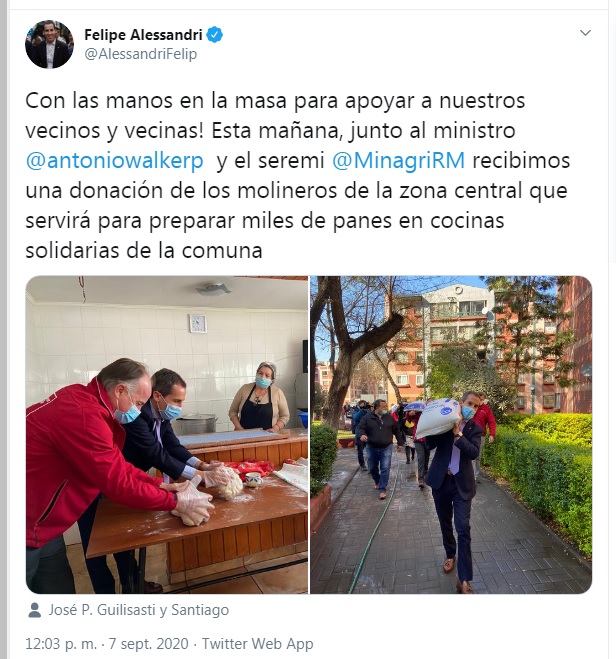Click the blue verified badge
616x659 pixels.
coord(215,35)
